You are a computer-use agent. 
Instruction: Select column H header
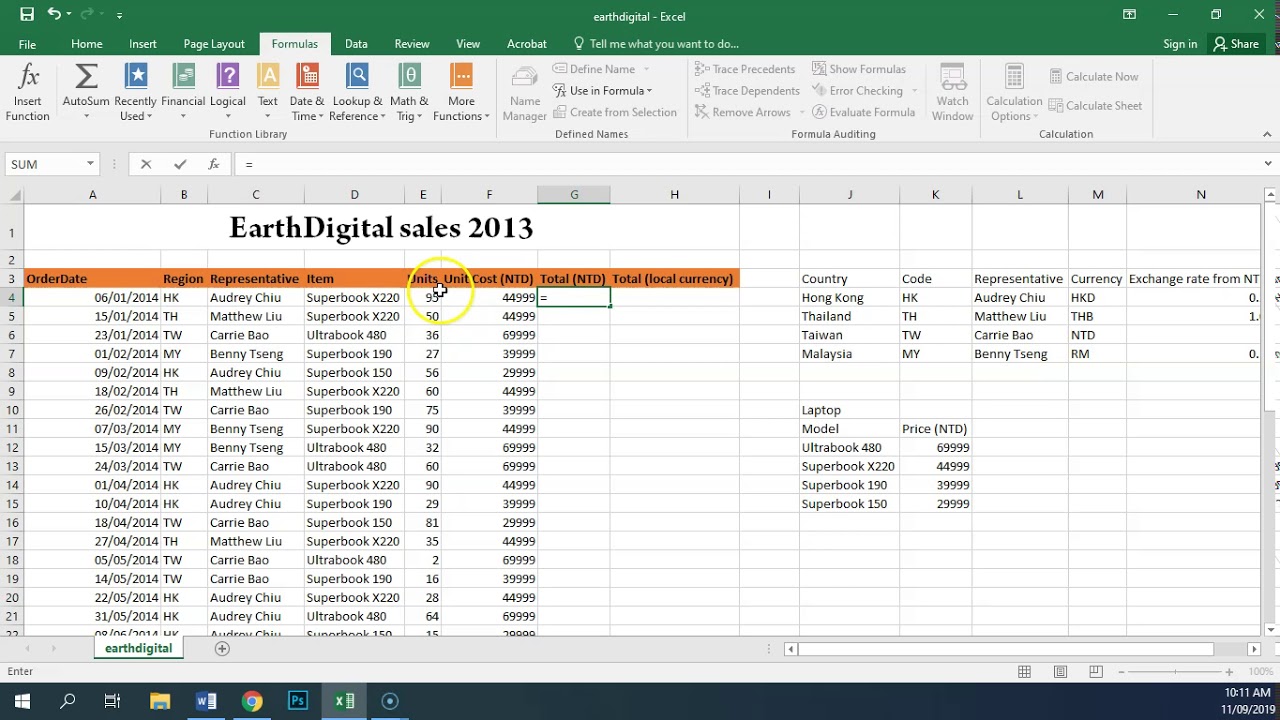pos(674,195)
